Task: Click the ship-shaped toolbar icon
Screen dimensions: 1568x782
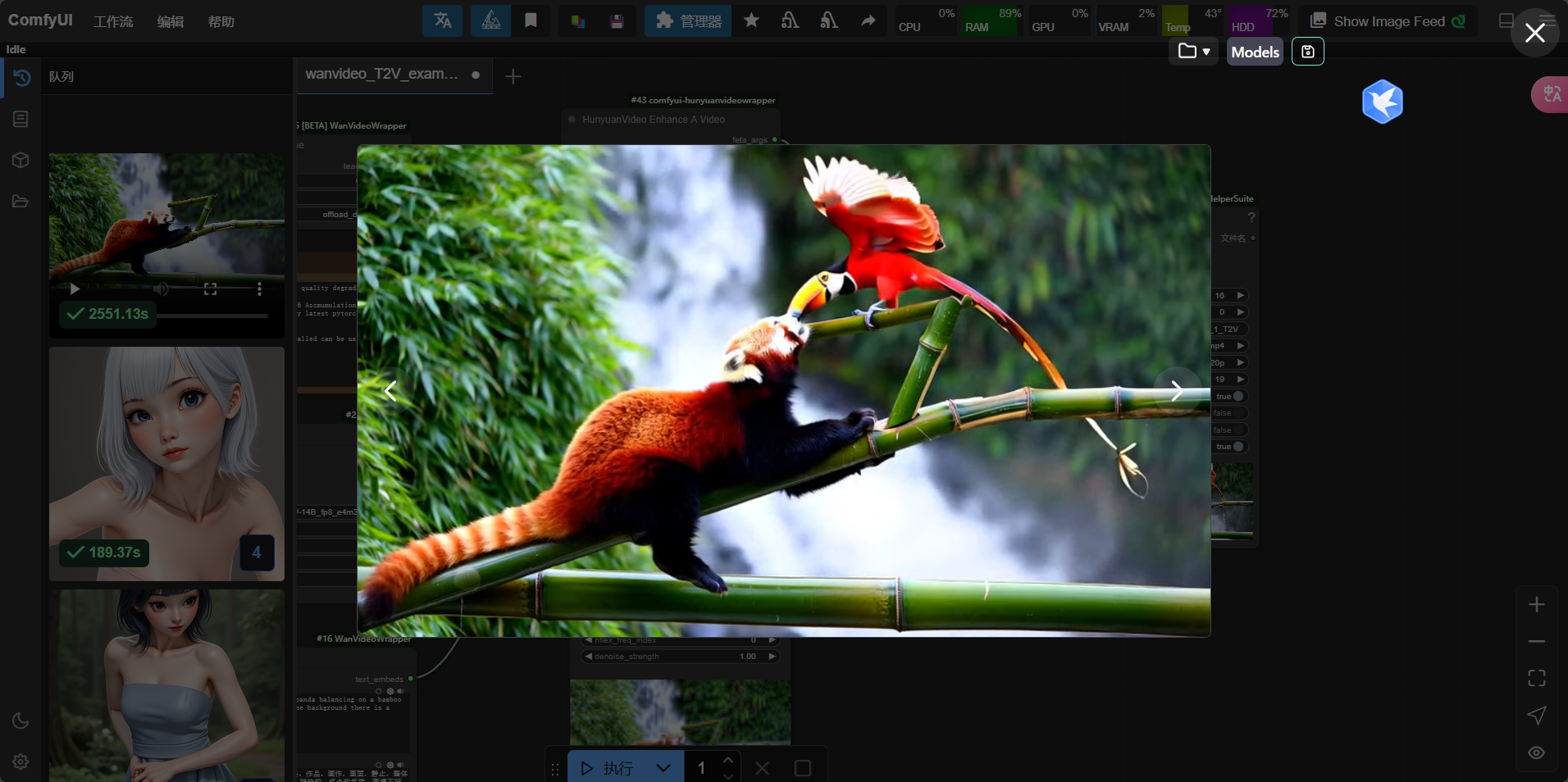Action: click(x=490, y=20)
